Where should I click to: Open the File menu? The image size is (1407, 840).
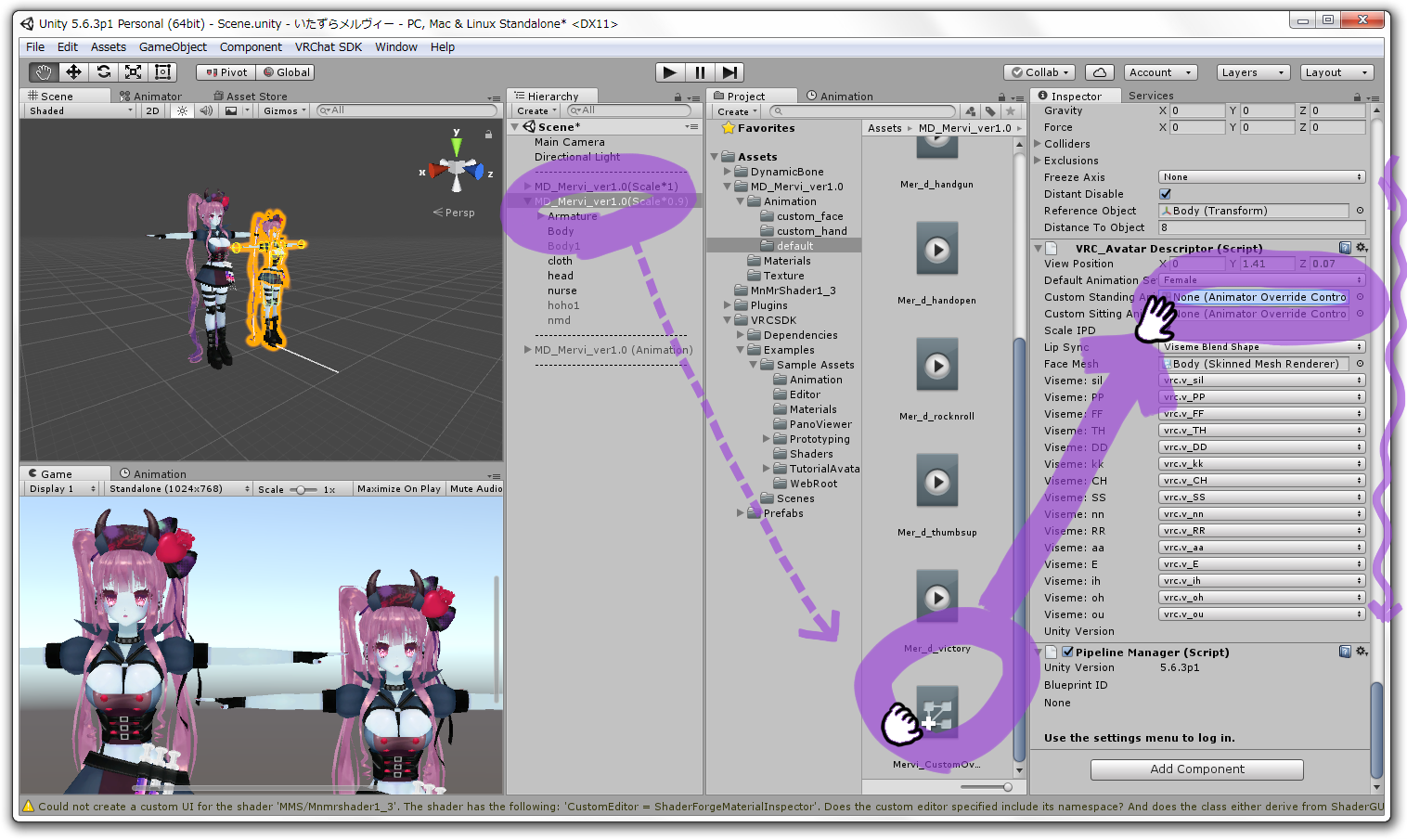[35, 46]
